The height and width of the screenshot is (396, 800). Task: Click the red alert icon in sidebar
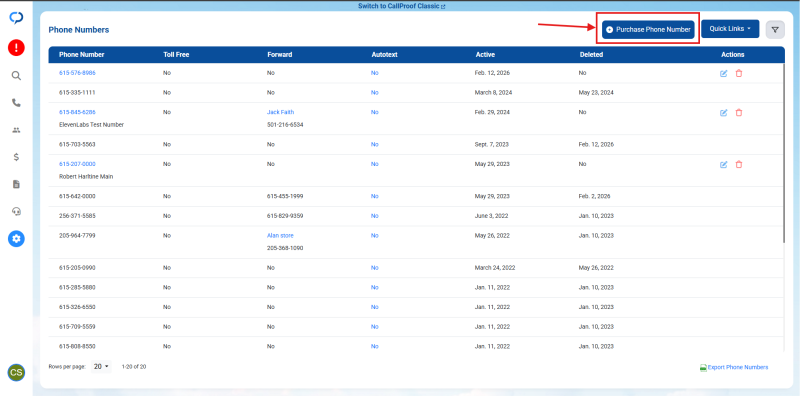16,48
